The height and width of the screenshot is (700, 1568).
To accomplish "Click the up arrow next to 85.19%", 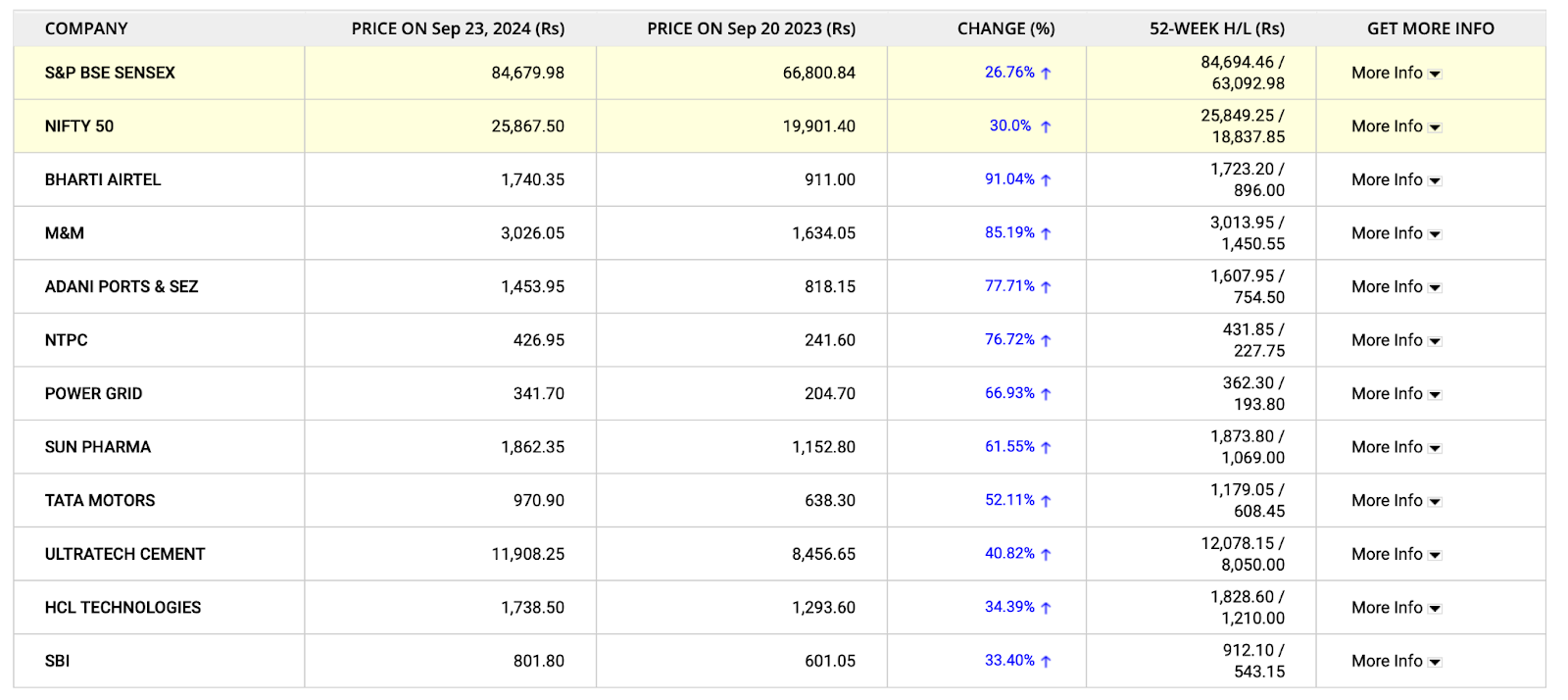I will coord(1046,233).
